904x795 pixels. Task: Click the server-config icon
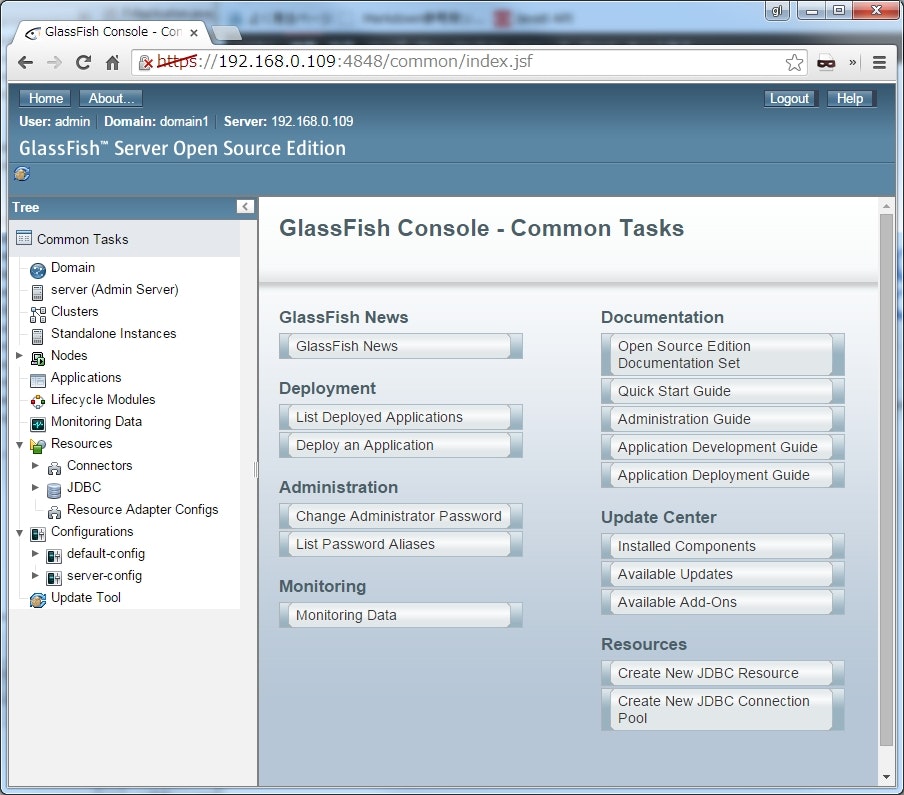point(54,578)
